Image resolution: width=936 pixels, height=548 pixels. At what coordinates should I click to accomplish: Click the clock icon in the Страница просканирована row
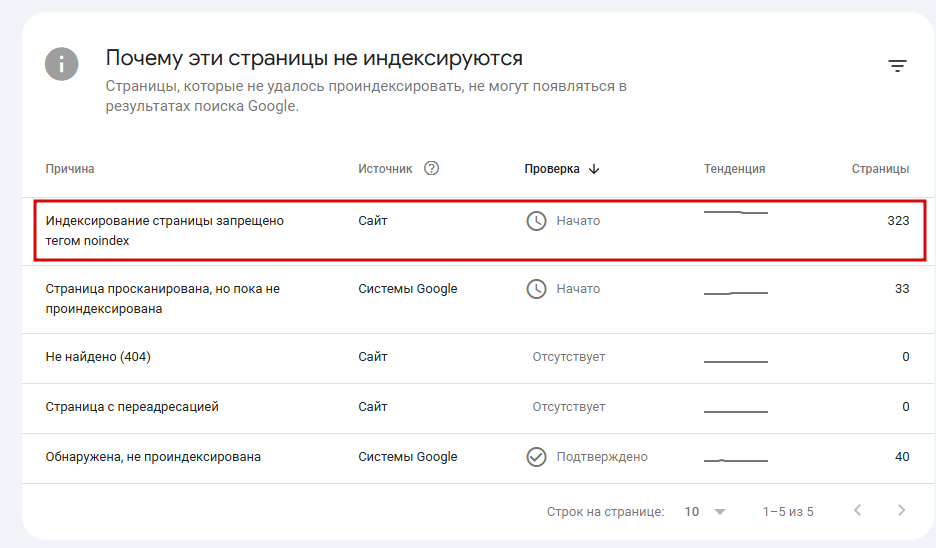coord(536,288)
